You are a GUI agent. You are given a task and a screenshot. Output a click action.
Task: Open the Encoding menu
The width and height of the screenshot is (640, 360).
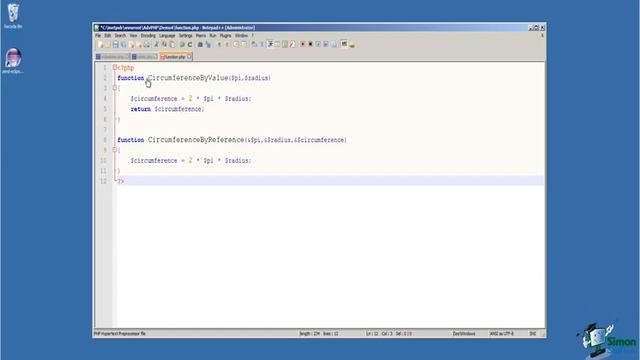coord(148,36)
